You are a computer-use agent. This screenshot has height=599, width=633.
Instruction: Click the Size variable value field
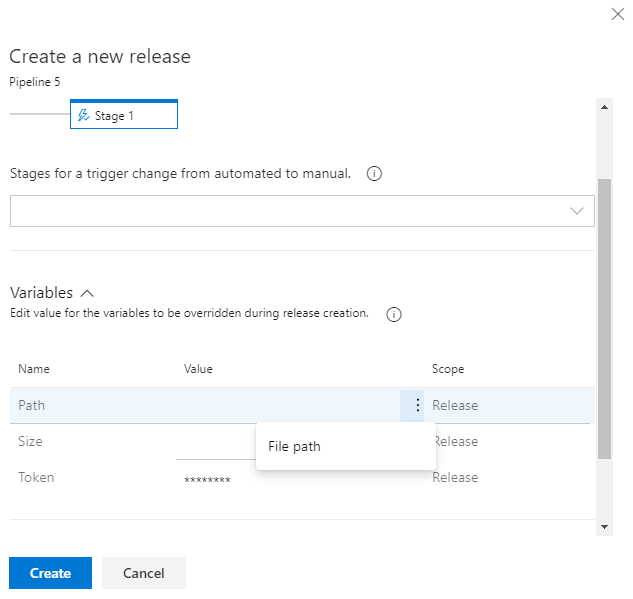click(x=215, y=442)
